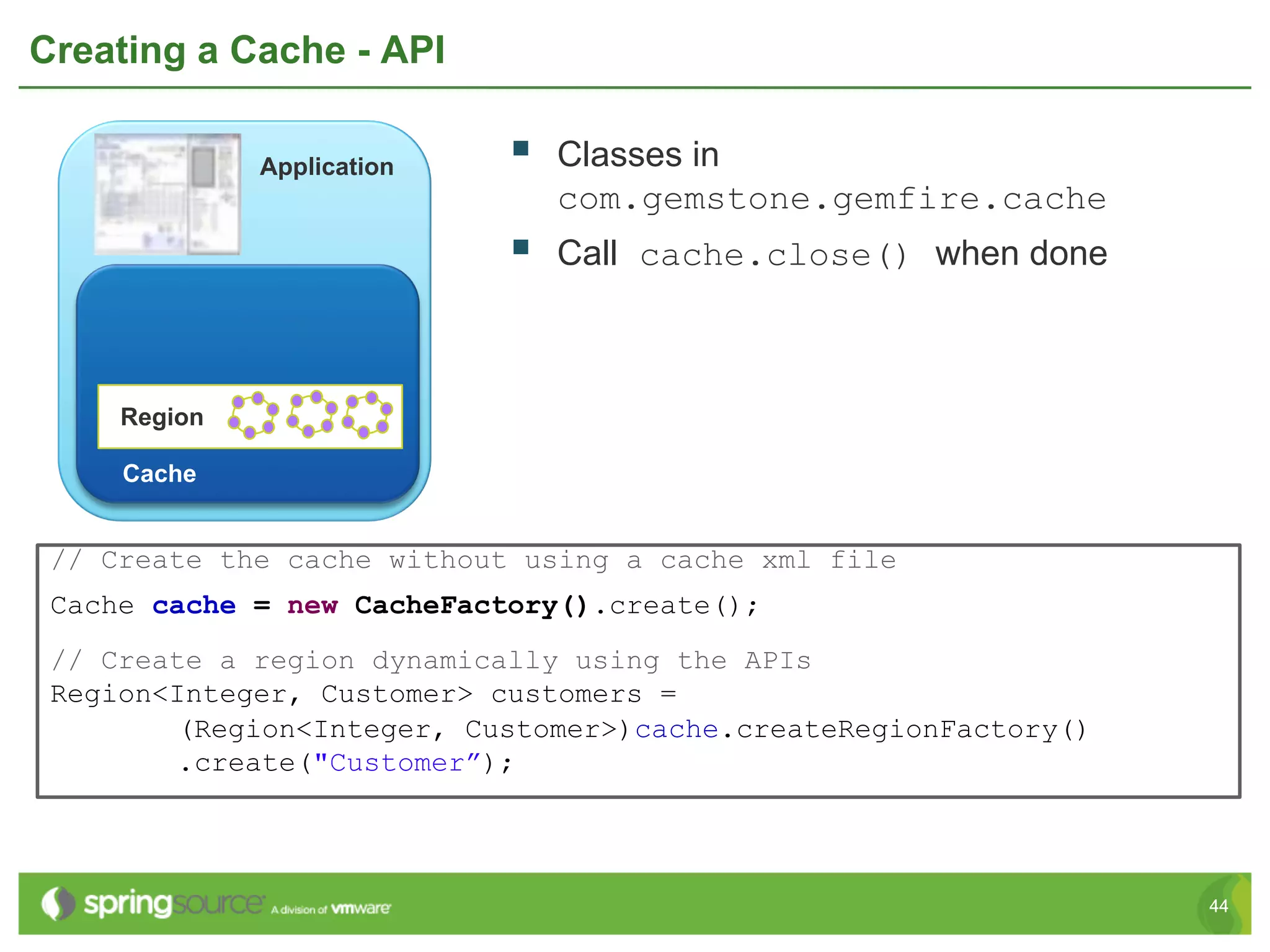Click the "Application" label in the diagram

tap(327, 167)
